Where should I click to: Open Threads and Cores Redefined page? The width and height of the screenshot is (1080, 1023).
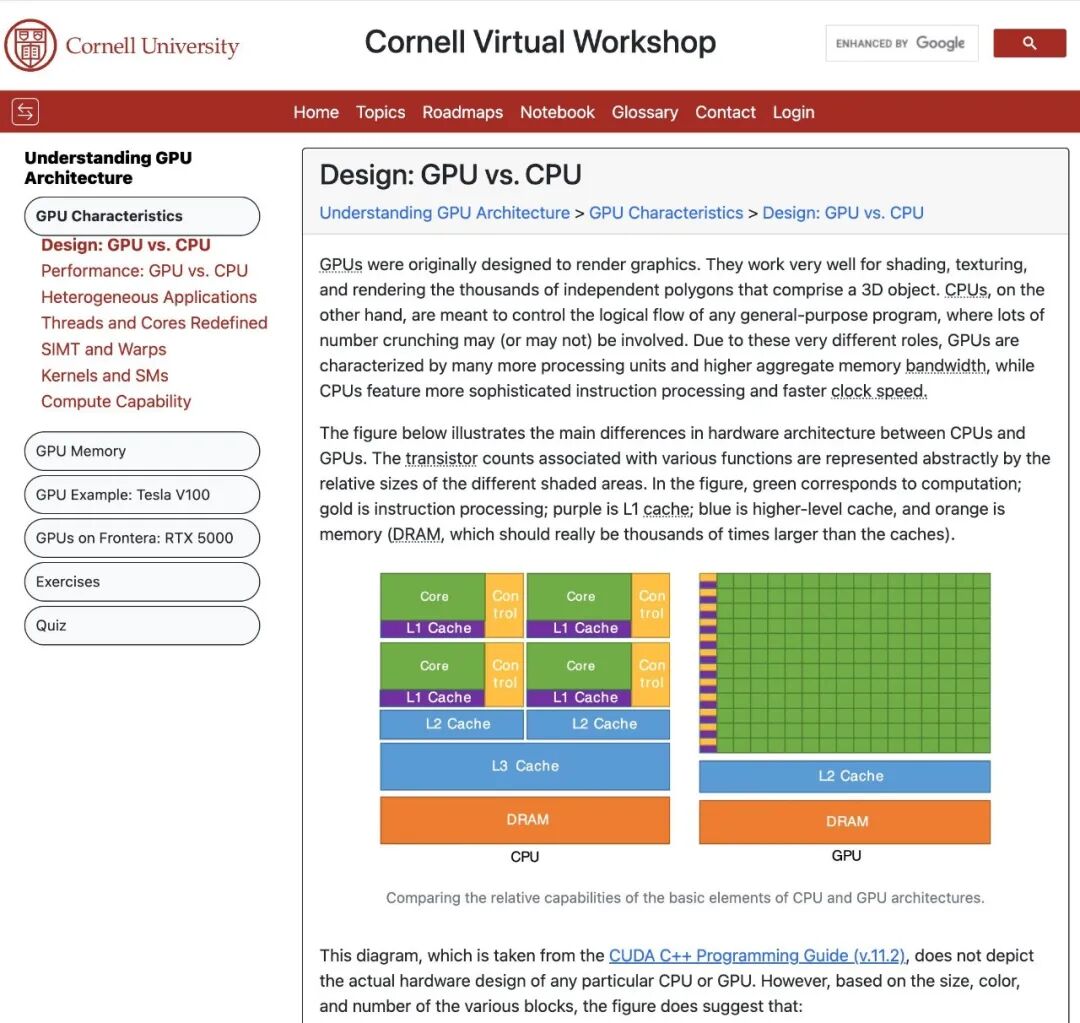154,323
